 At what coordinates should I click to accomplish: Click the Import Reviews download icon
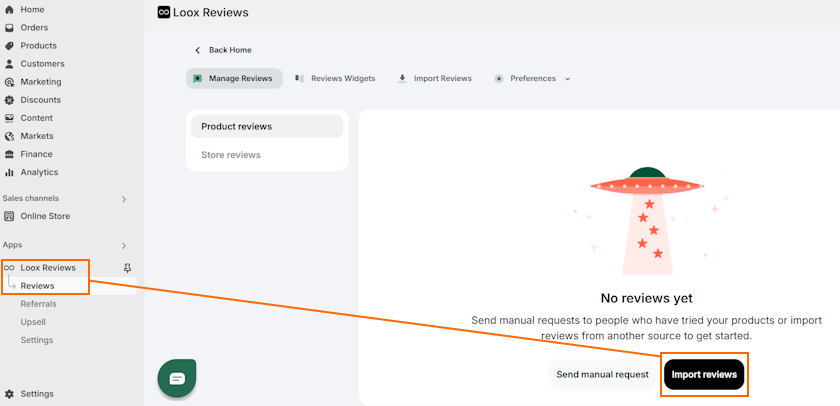(x=402, y=79)
